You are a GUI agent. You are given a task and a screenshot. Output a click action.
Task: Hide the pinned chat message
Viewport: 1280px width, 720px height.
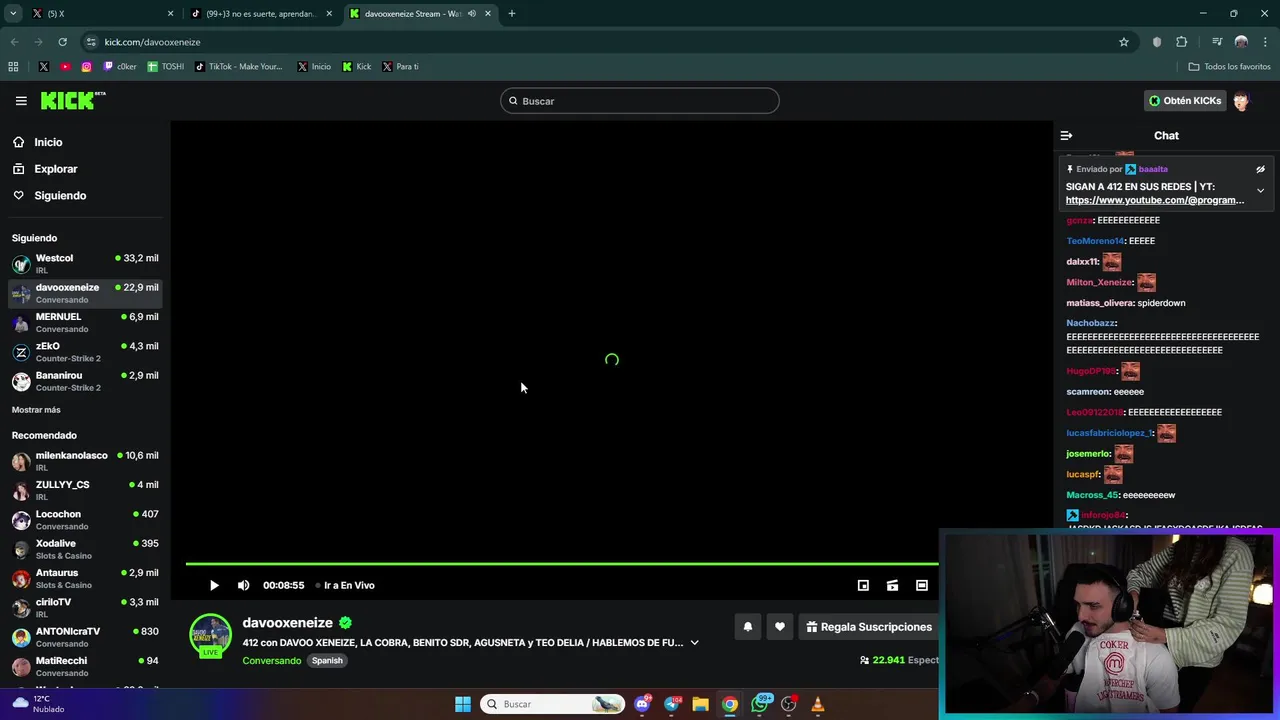pyautogui.click(x=1260, y=169)
